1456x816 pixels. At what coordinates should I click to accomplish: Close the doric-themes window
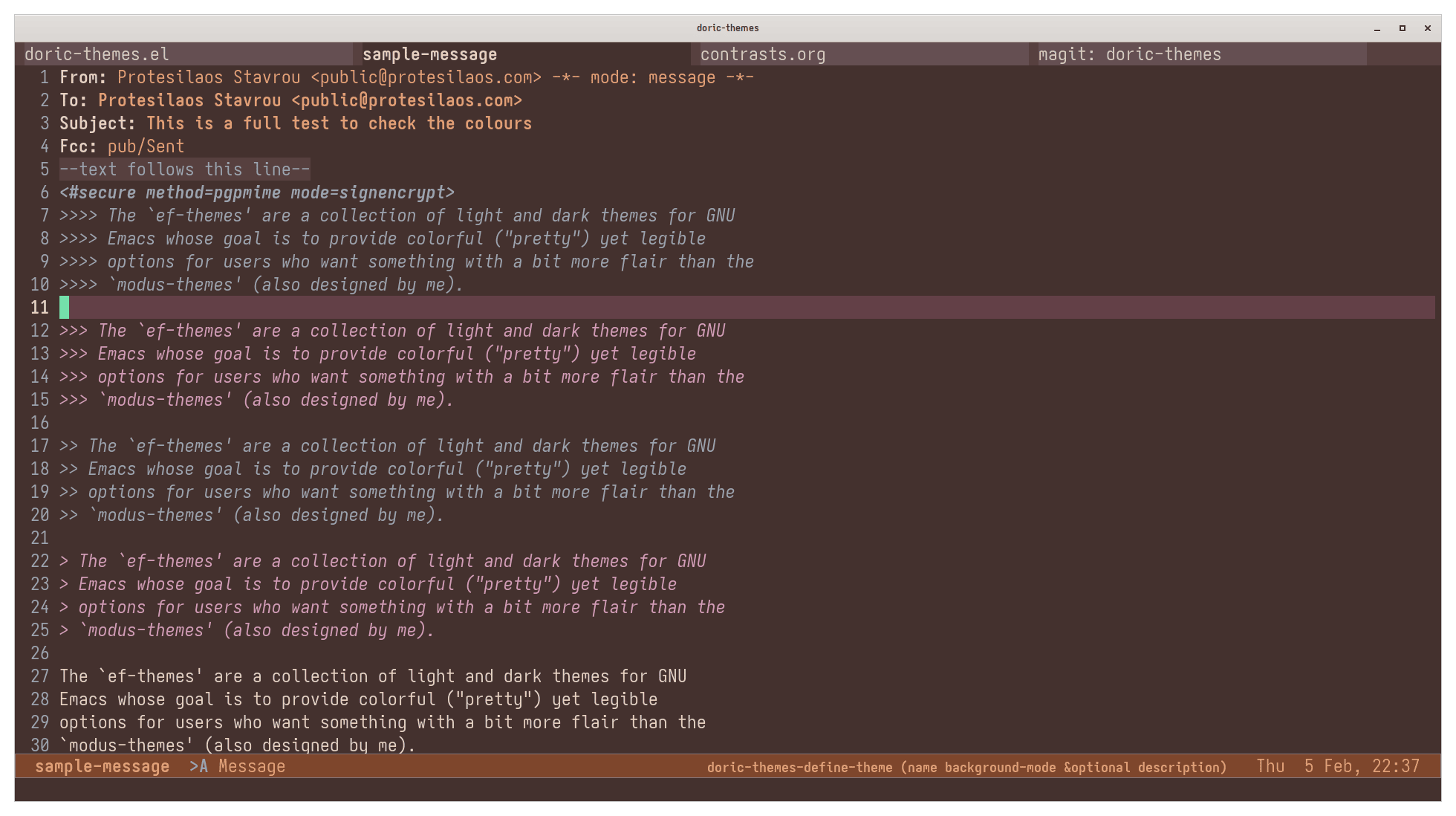point(1427,28)
